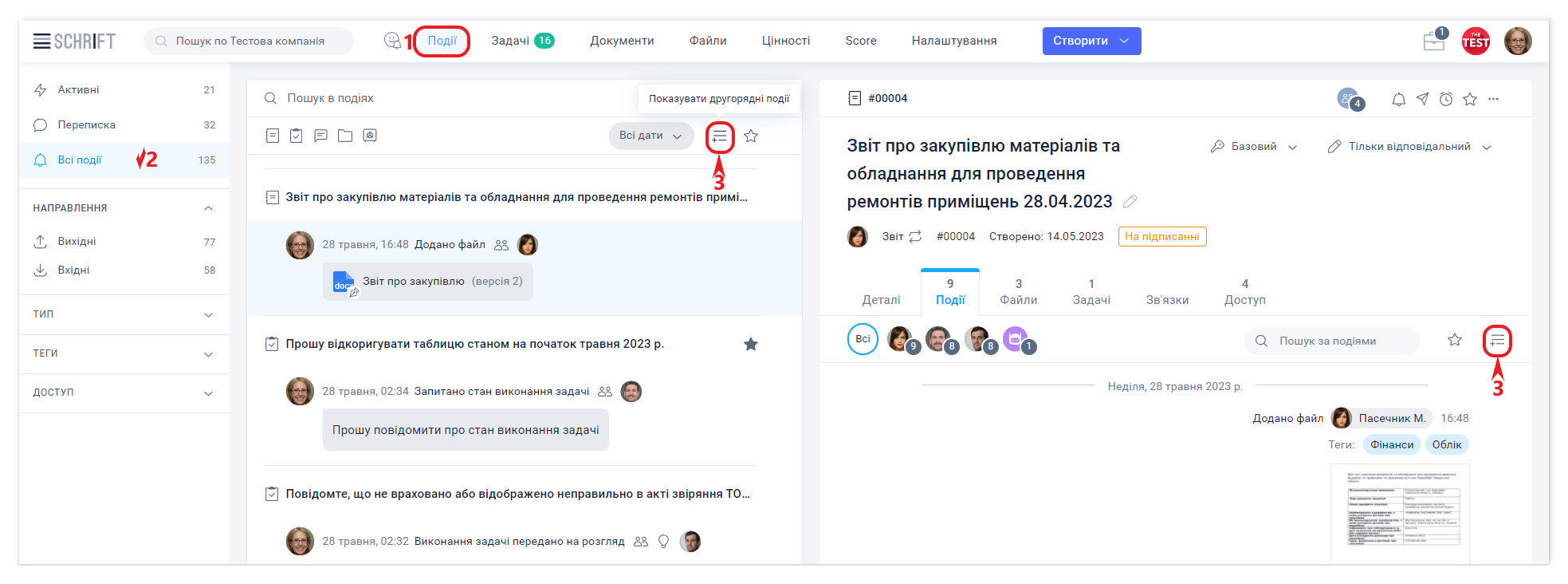Open the "Документи" top menu item

click(x=622, y=41)
